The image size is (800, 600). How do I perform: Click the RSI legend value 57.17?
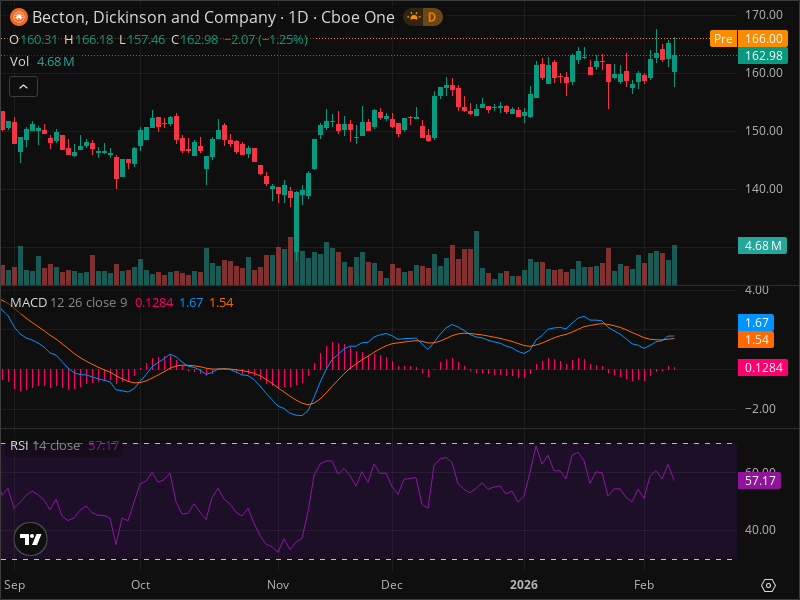104,445
